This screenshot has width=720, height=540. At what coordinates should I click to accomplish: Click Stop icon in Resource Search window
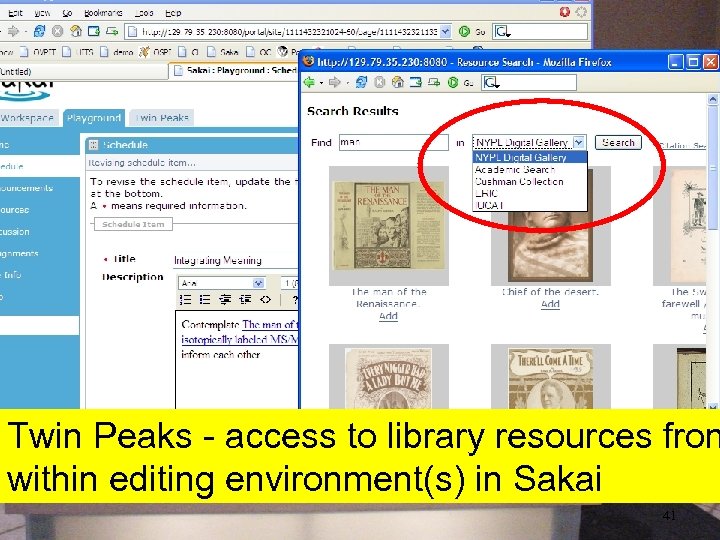tap(380, 82)
